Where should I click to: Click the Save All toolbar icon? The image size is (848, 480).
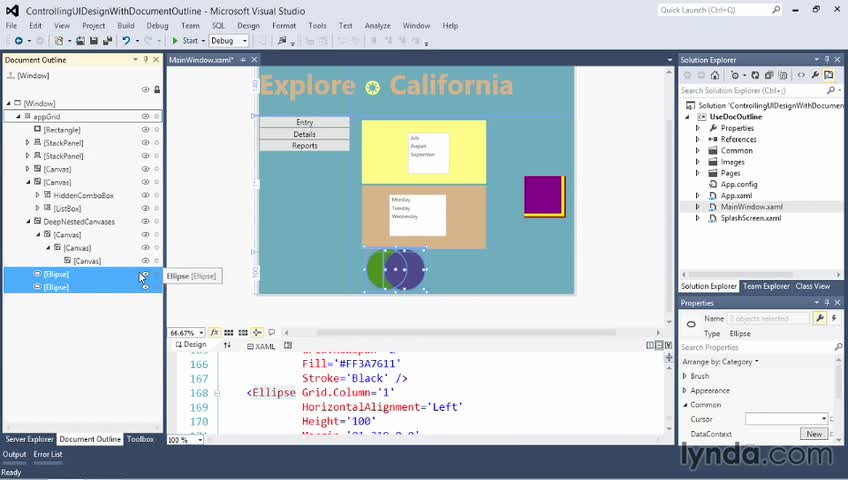pyautogui.click(x=107, y=41)
